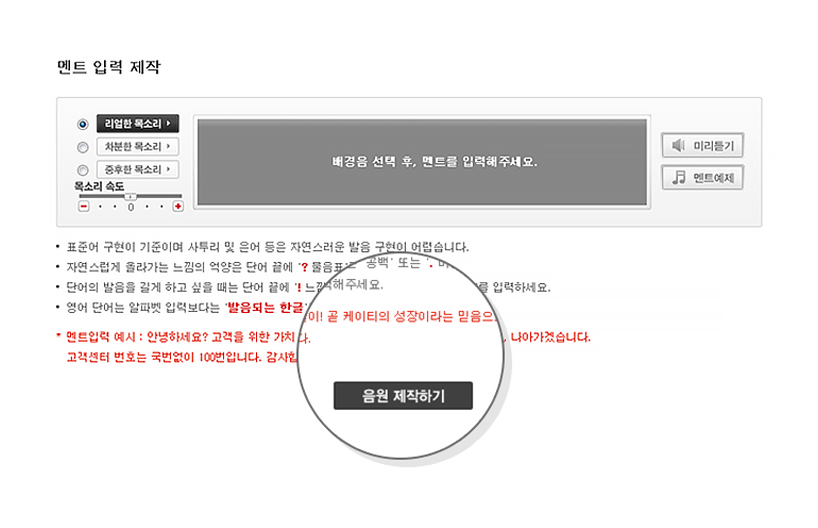
Task: Click the red 발음되는 한글 text
Action: coord(266,307)
